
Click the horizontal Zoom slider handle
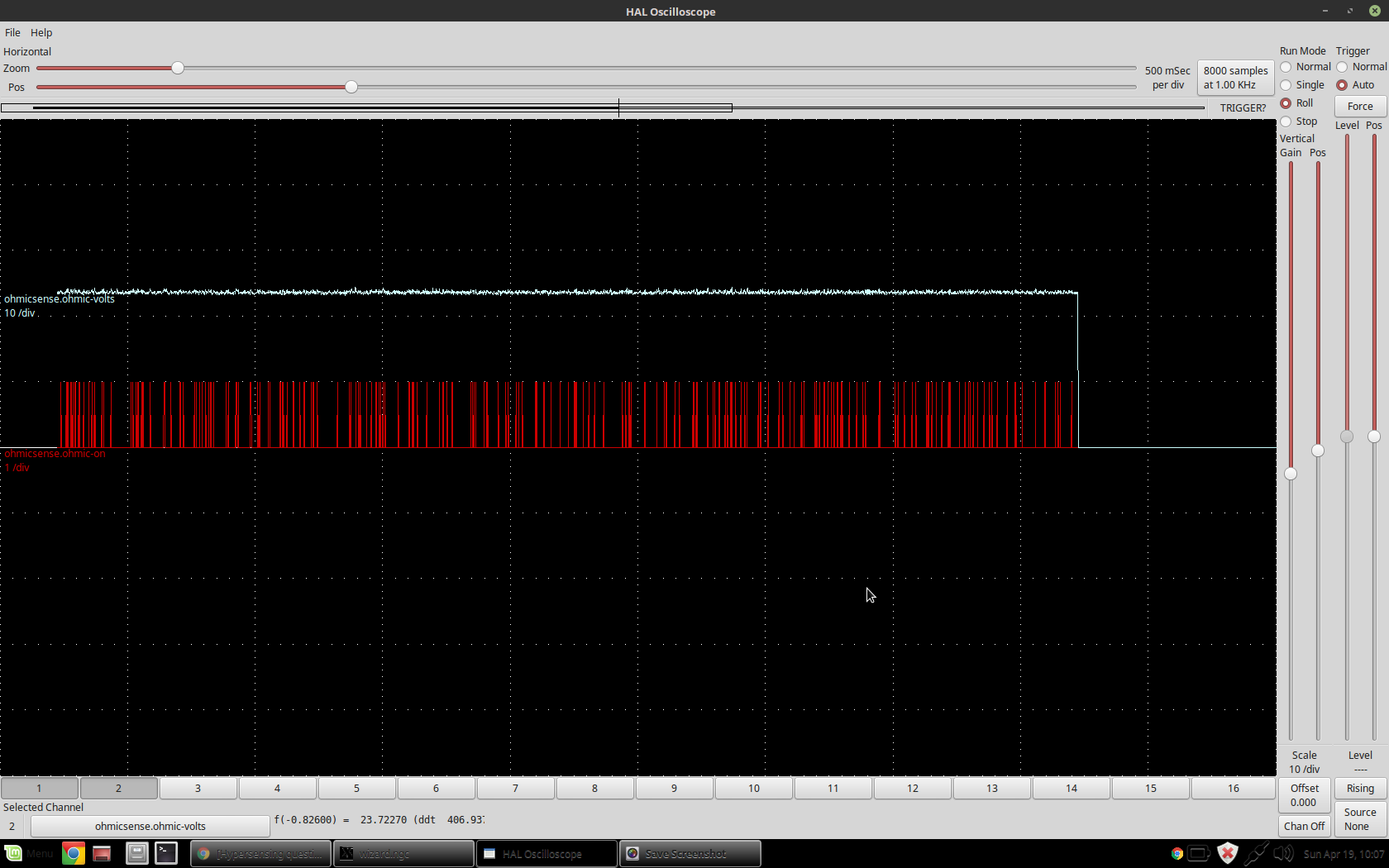(178, 68)
